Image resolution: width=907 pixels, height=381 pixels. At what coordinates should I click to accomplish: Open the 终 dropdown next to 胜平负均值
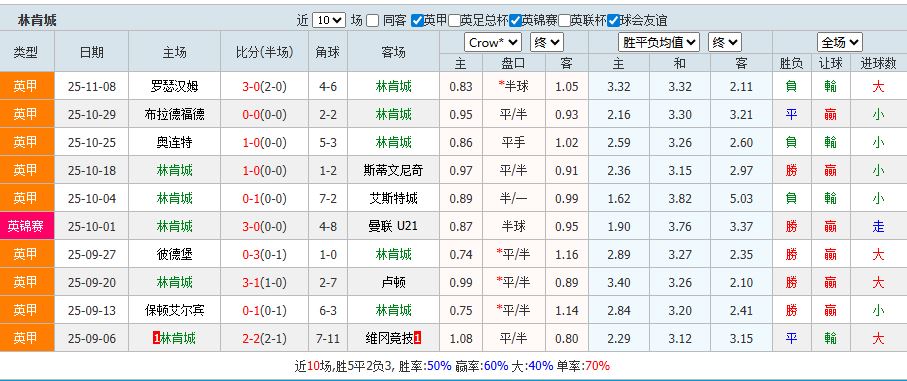click(x=724, y=42)
